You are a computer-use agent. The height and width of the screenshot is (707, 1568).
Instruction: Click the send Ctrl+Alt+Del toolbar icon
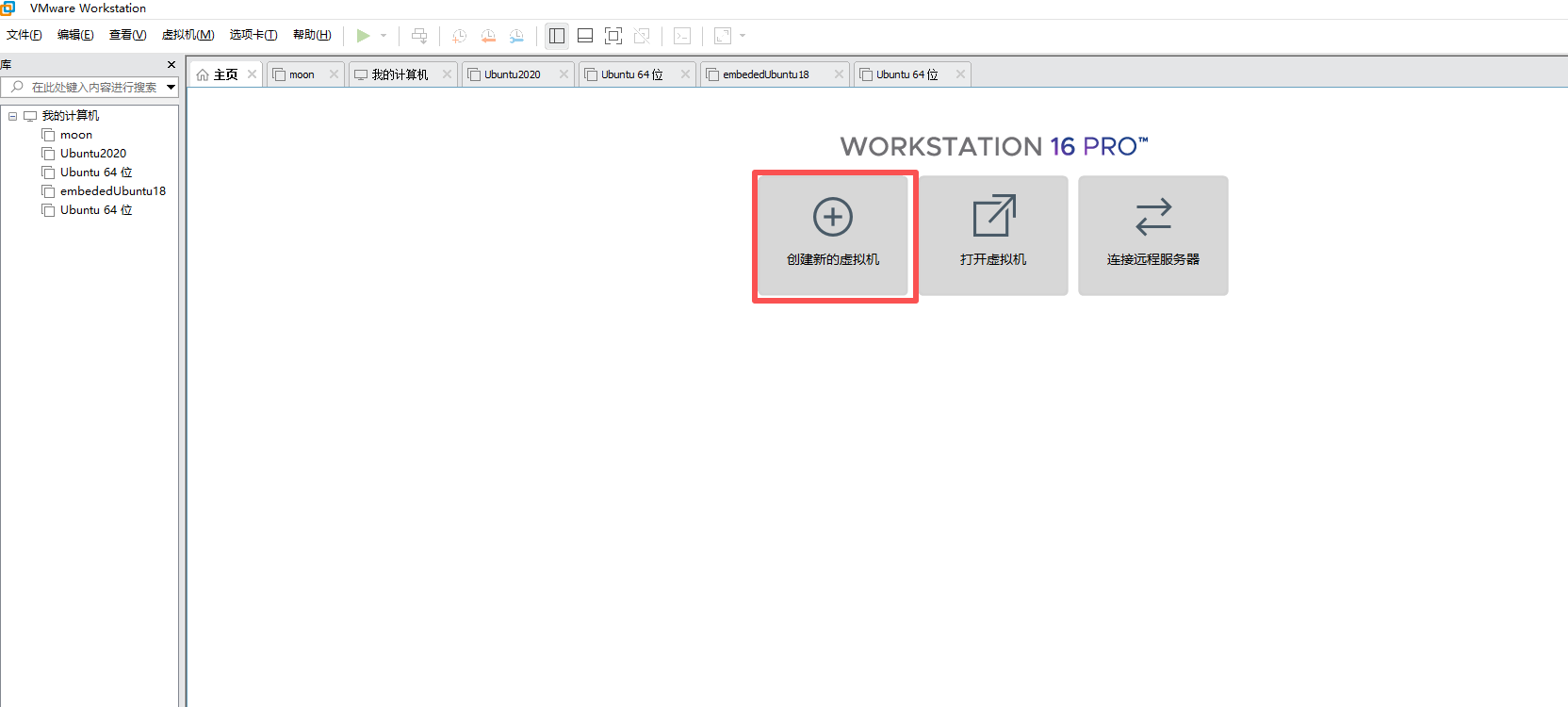(x=419, y=36)
